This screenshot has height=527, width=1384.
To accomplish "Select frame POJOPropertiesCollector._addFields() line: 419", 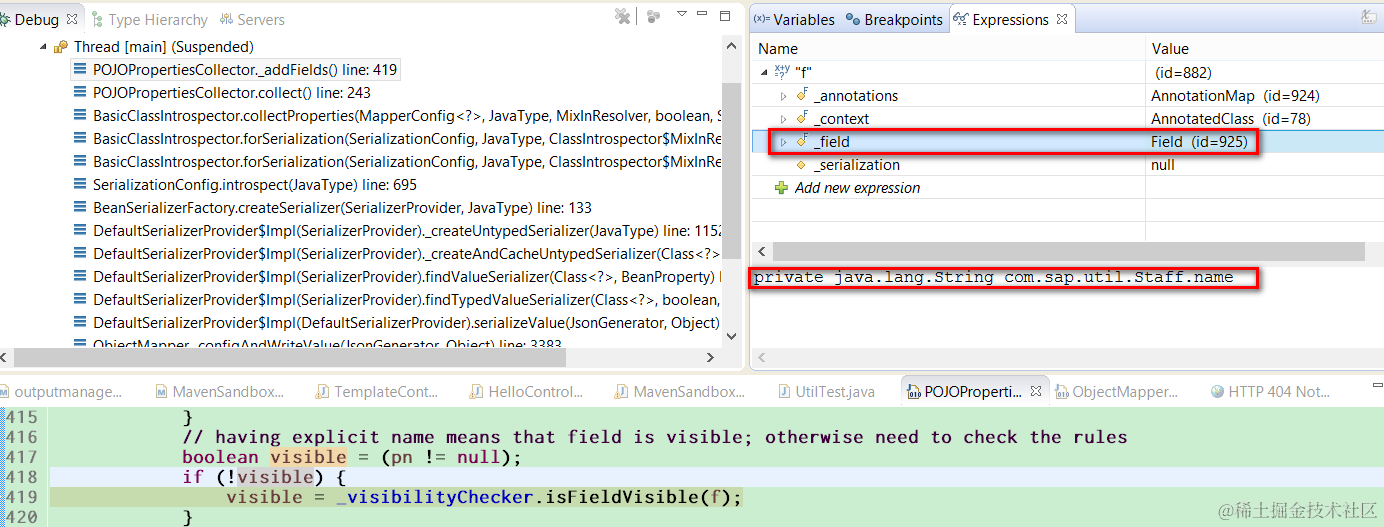I will tap(245, 70).
